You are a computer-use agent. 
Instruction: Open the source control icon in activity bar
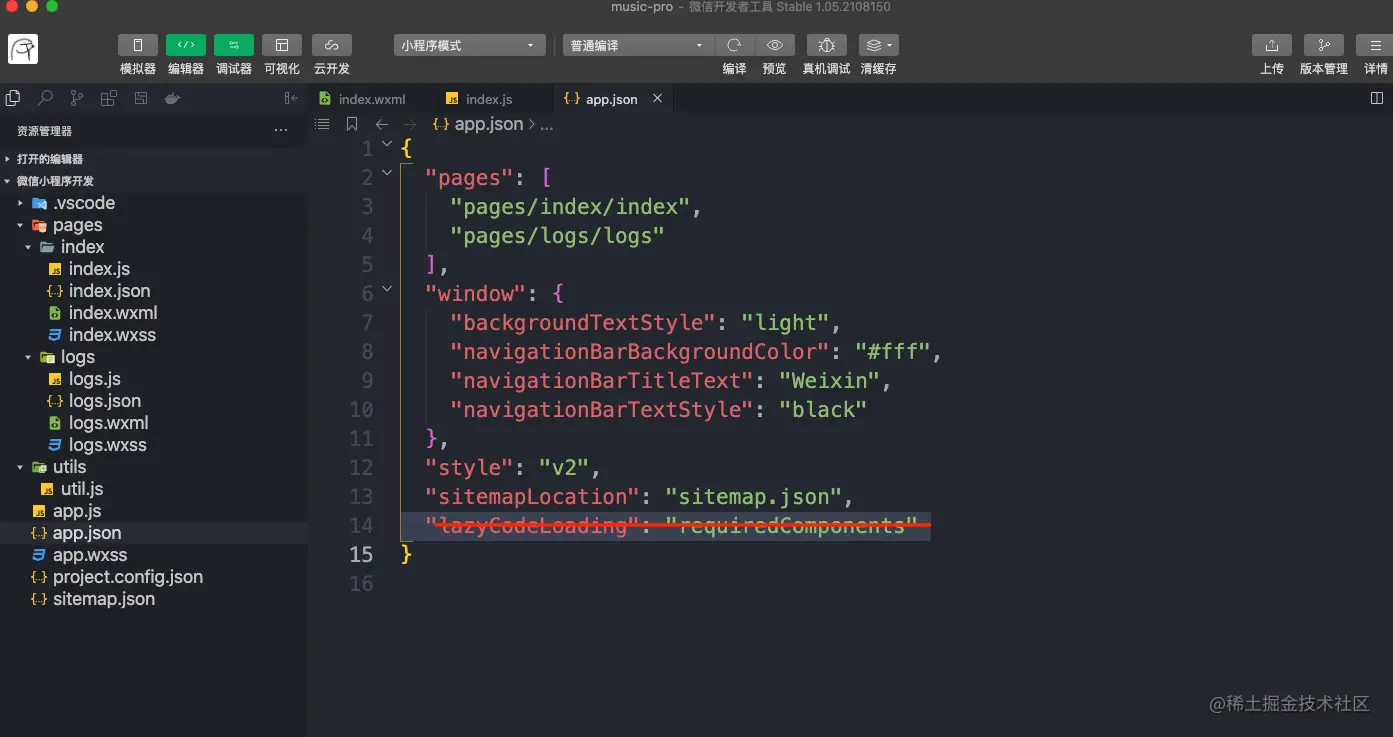(77, 98)
